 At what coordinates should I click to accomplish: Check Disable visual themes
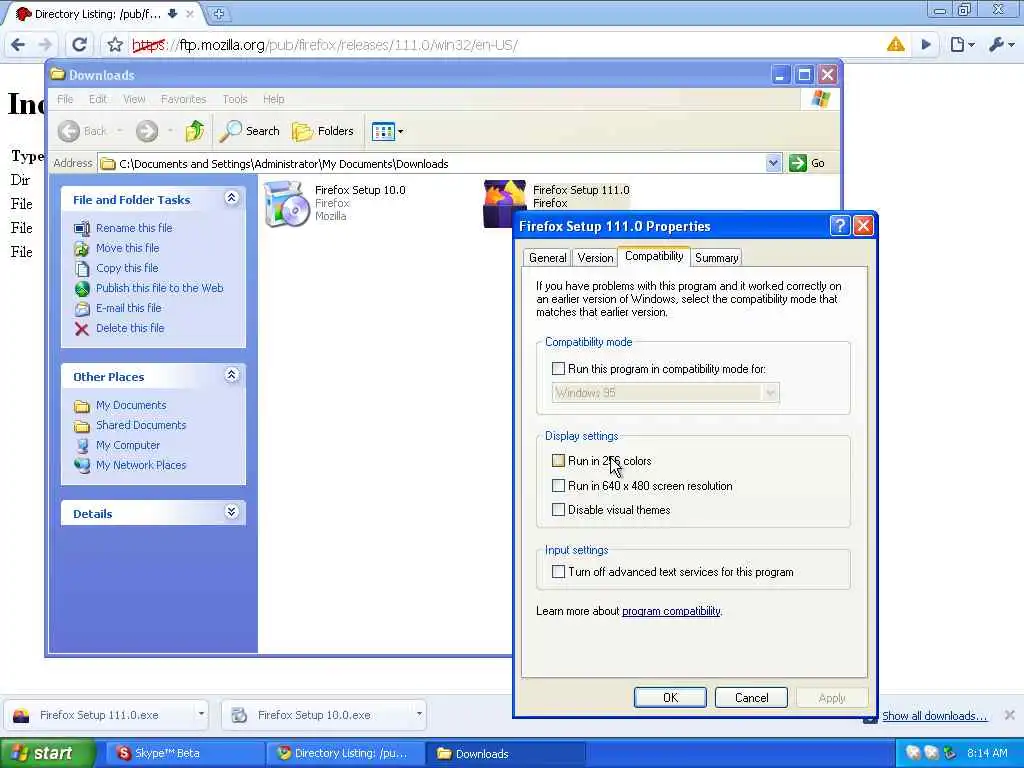[558, 510]
